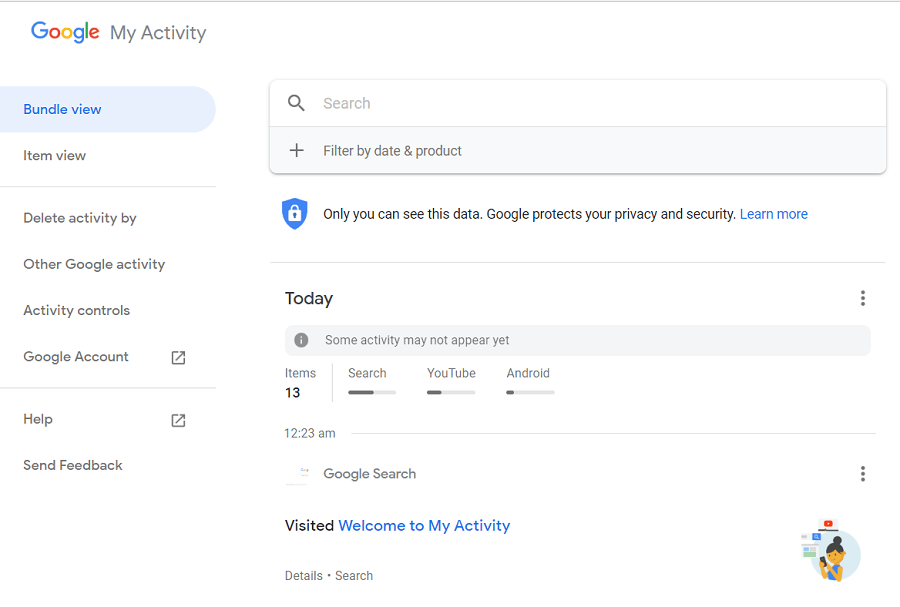The width and height of the screenshot is (900, 607).
Task: Focus the Search input field
Action: pos(578,103)
